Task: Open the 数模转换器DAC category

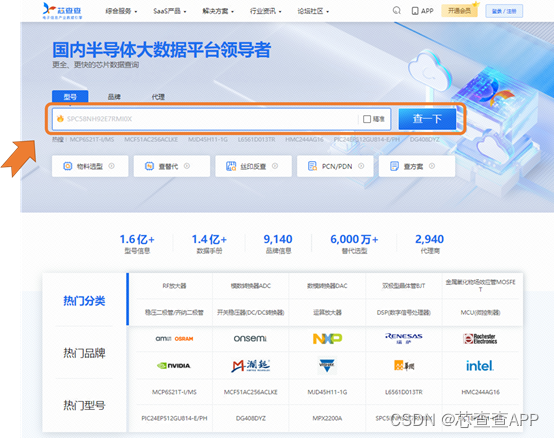Action: pyautogui.click(x=327, y=286)
